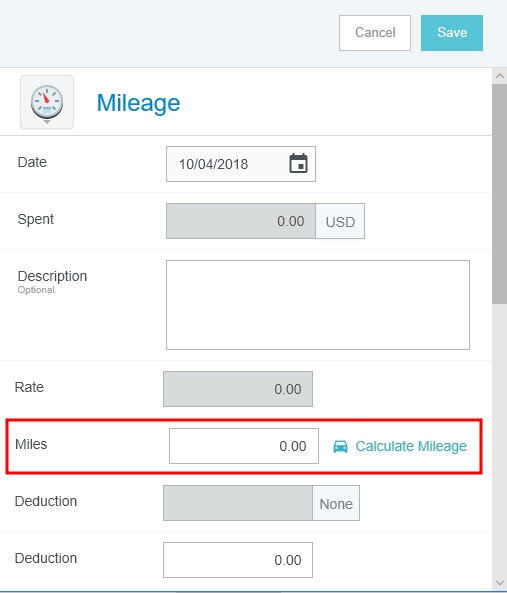Expand the category dropdown arrow under gauge icon
507x593 pixels.
47,122
